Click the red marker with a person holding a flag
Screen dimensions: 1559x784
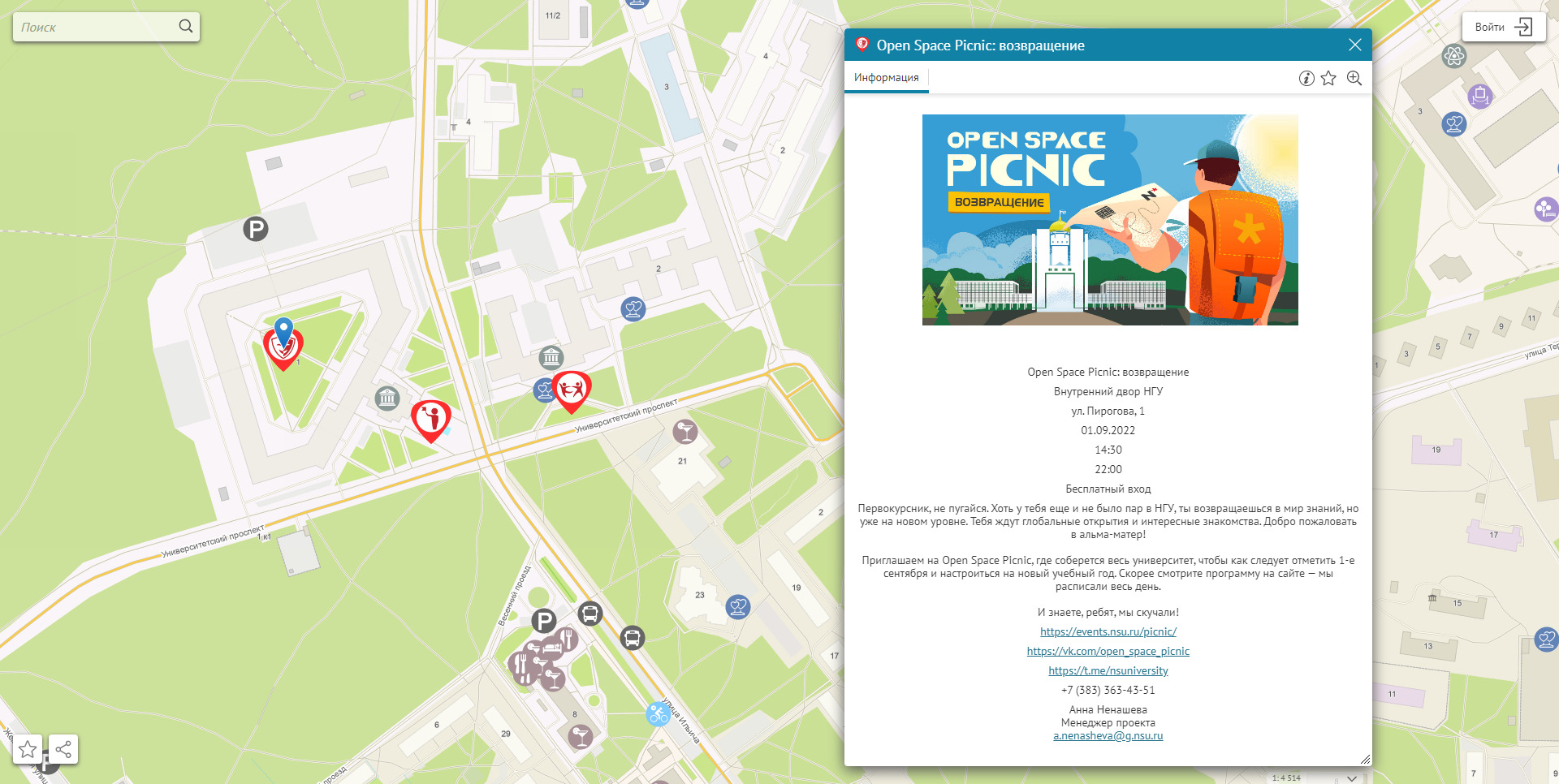pyautogui.click(x=430, y=420)
